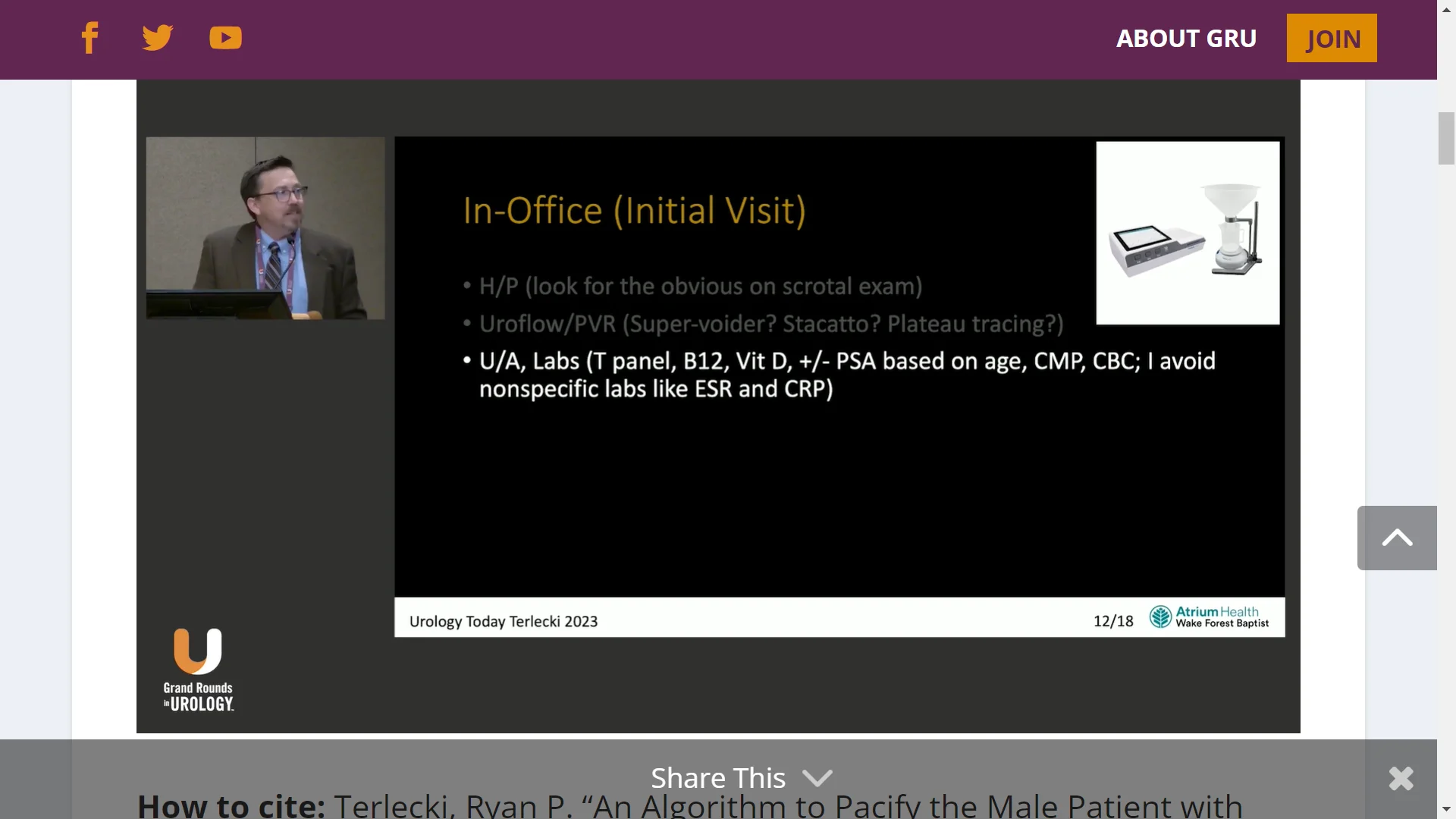
Task: Select the ABOUT GRU menu item
Action: pyautogui.click(x=1187, y=38)
